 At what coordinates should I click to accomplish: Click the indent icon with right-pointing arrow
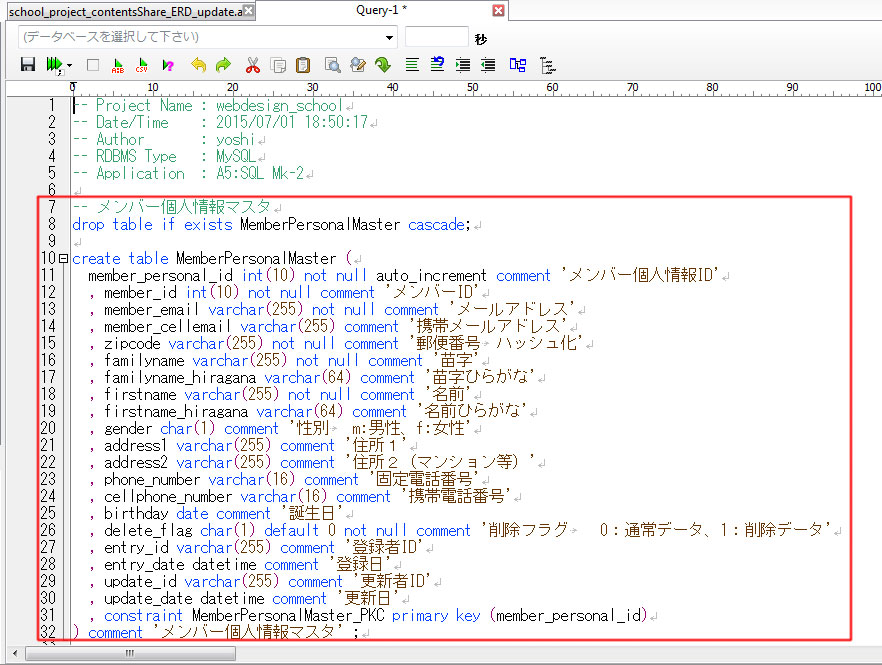pyautogui.click(x=463, y=65)
